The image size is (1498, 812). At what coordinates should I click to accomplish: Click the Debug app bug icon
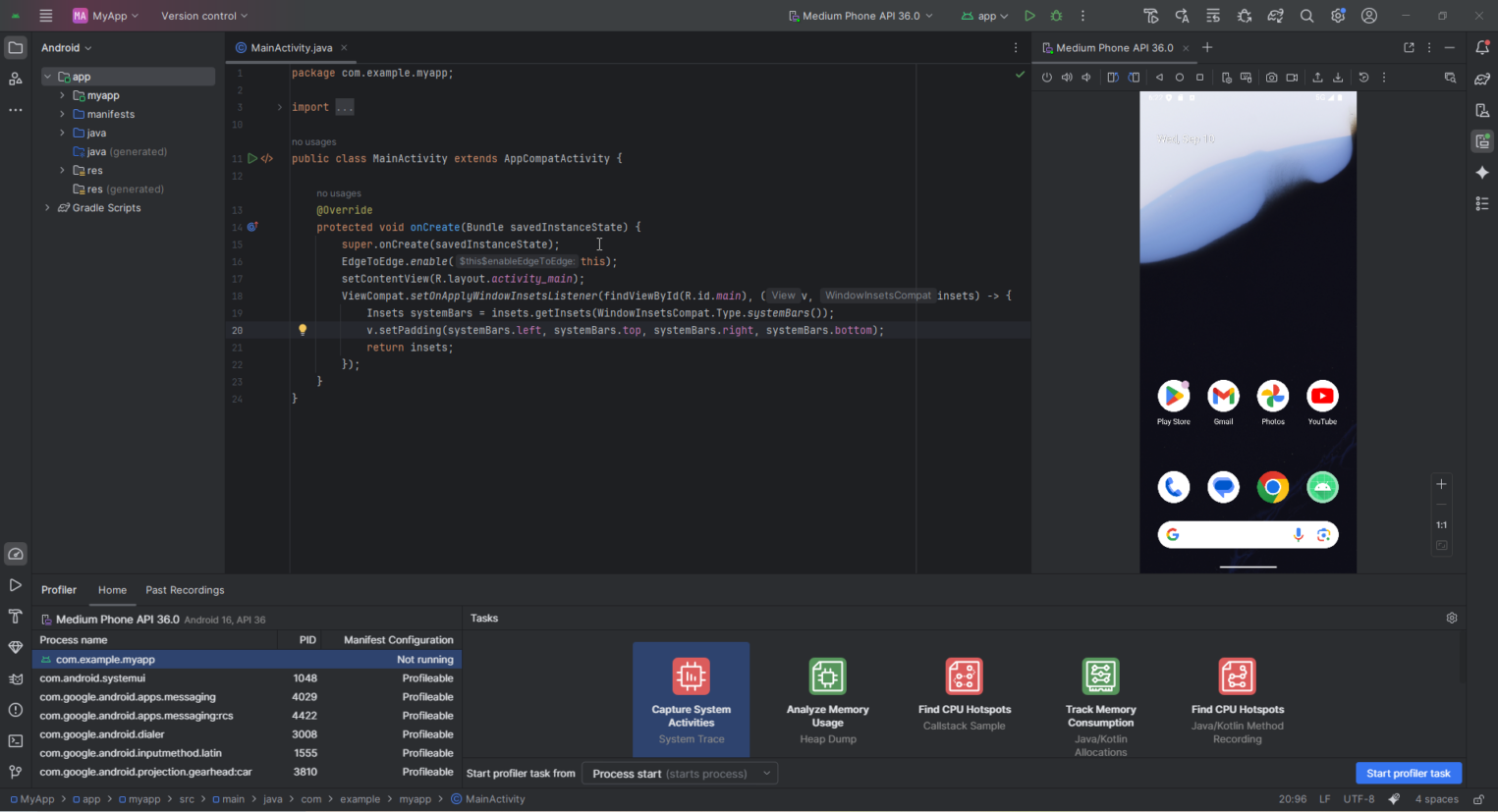[1057, 16]
